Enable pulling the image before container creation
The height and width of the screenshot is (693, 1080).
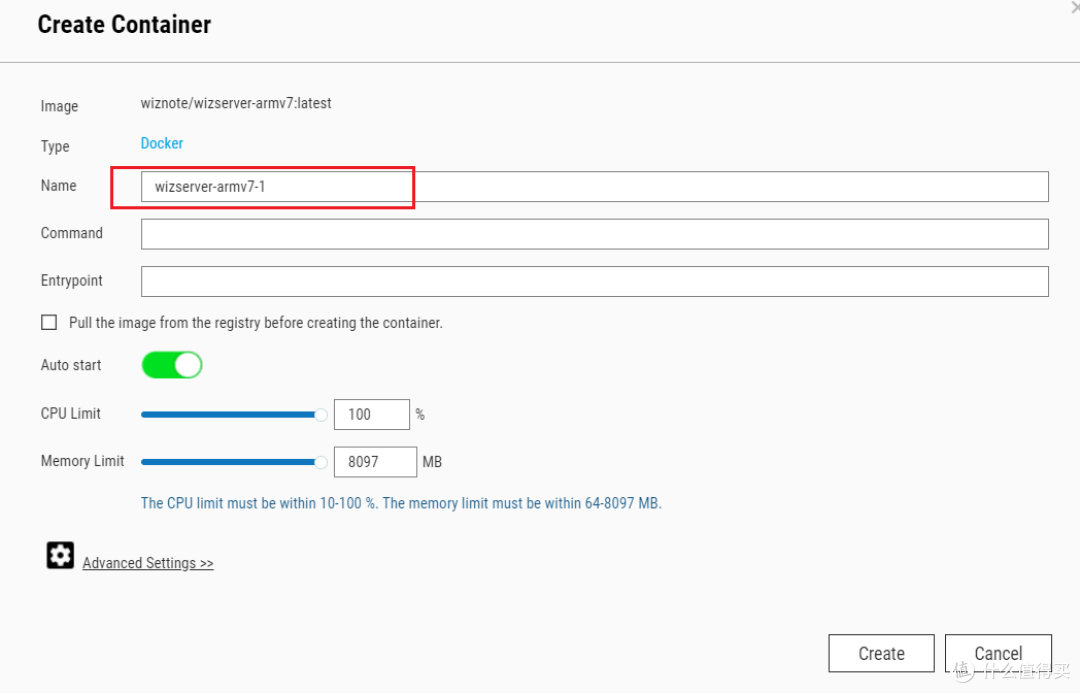pos(49,322)
